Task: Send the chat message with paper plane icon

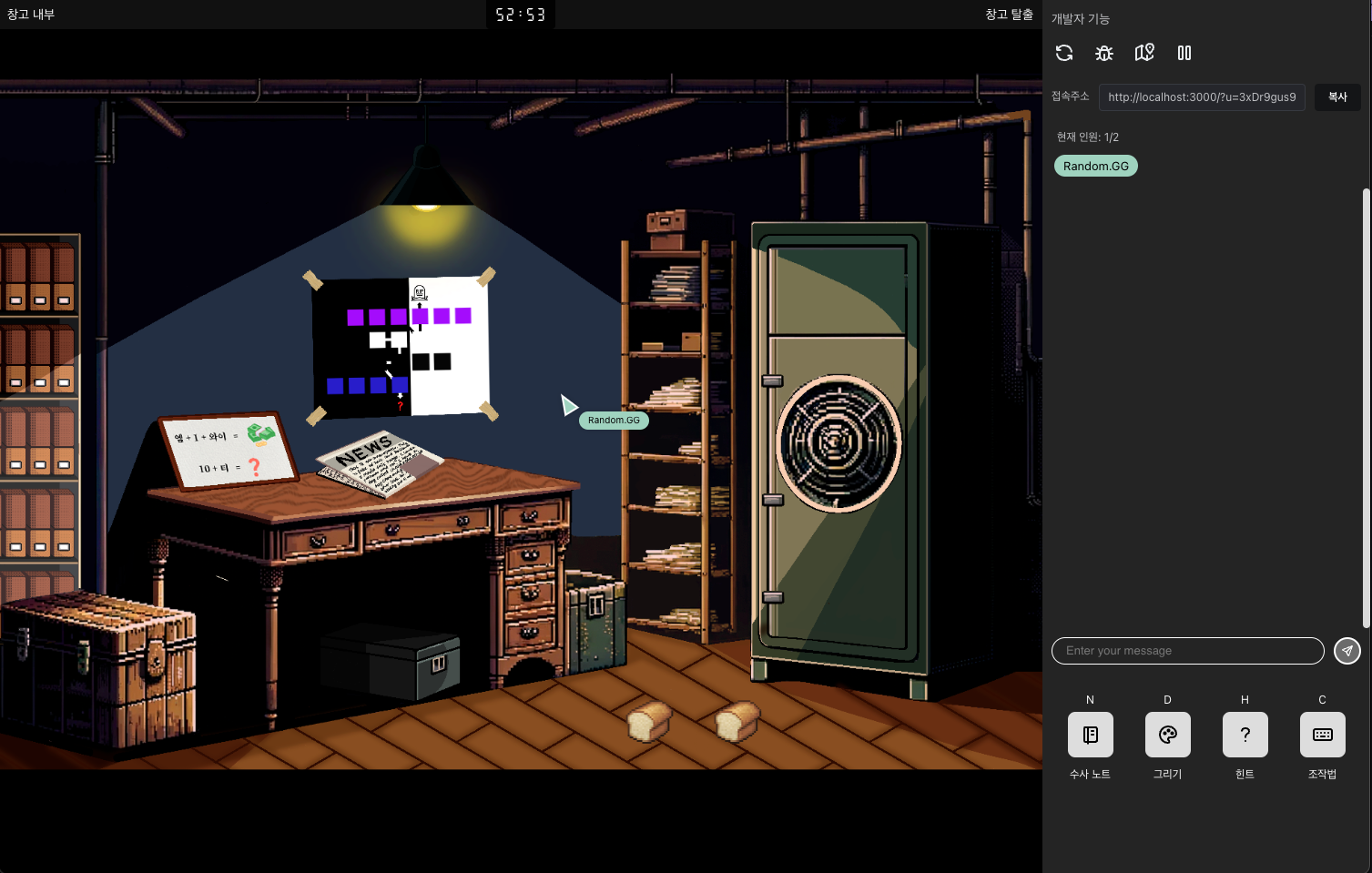Action: click(x=1347, y=651)
